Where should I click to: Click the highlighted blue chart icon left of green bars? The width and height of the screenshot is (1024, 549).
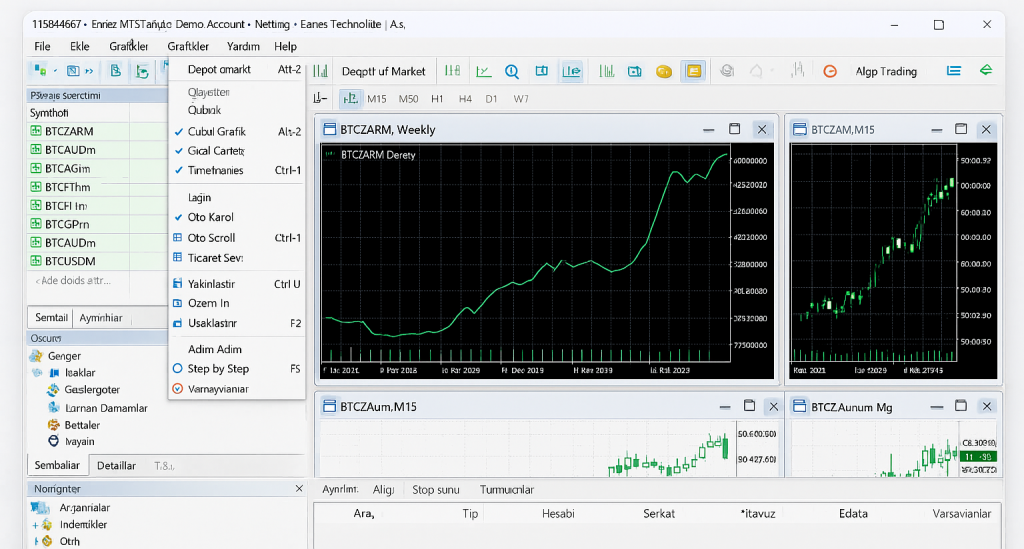click(571, 71)
